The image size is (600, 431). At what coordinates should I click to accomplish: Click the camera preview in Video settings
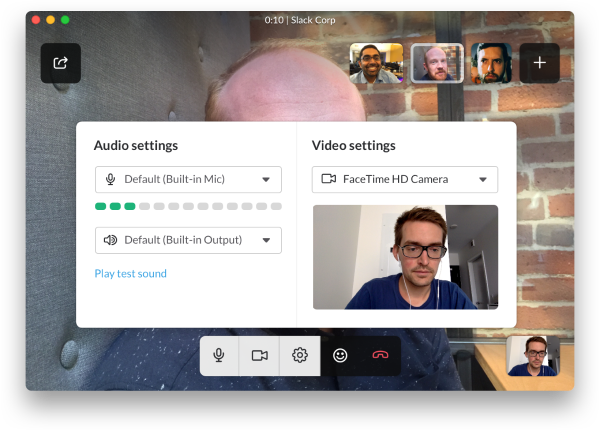click(405, 257)
